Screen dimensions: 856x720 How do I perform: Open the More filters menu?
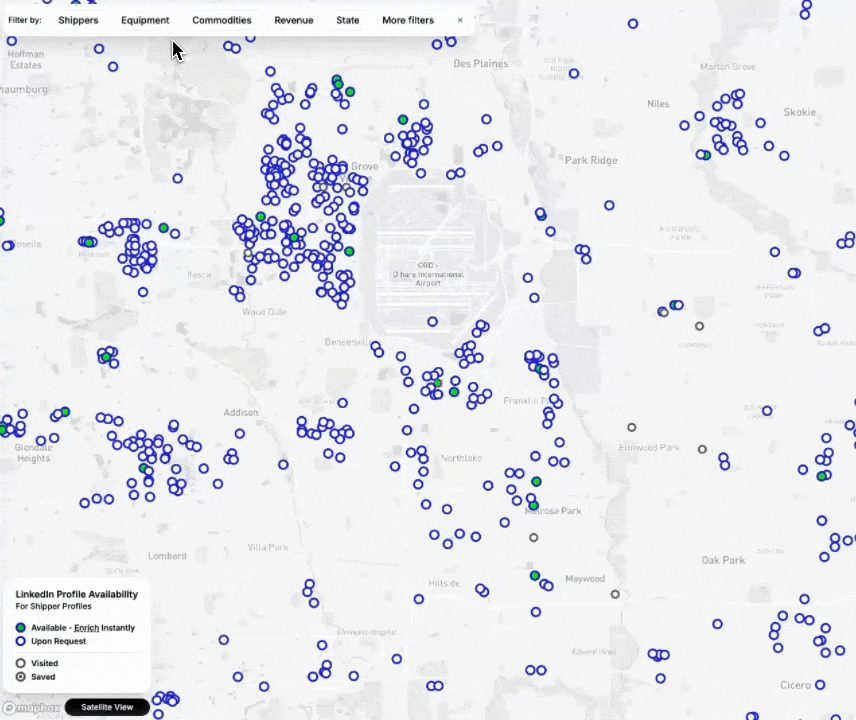408,20
